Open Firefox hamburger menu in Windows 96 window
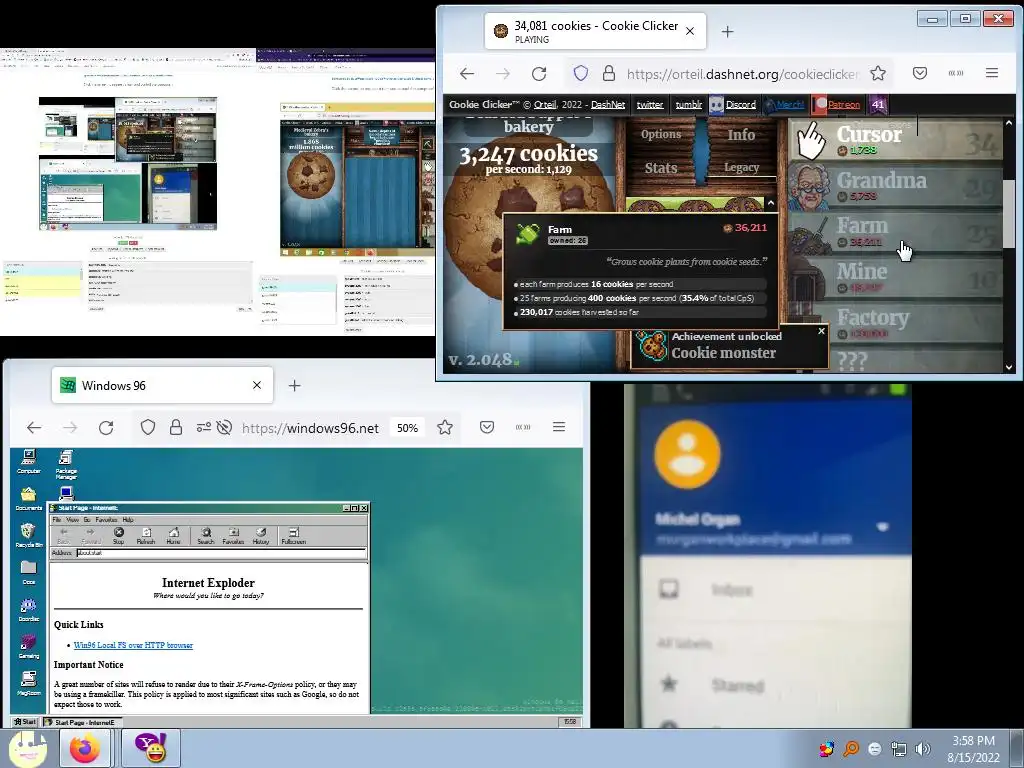This screenshot has height=768, width=1024. (x=559, y=427)
